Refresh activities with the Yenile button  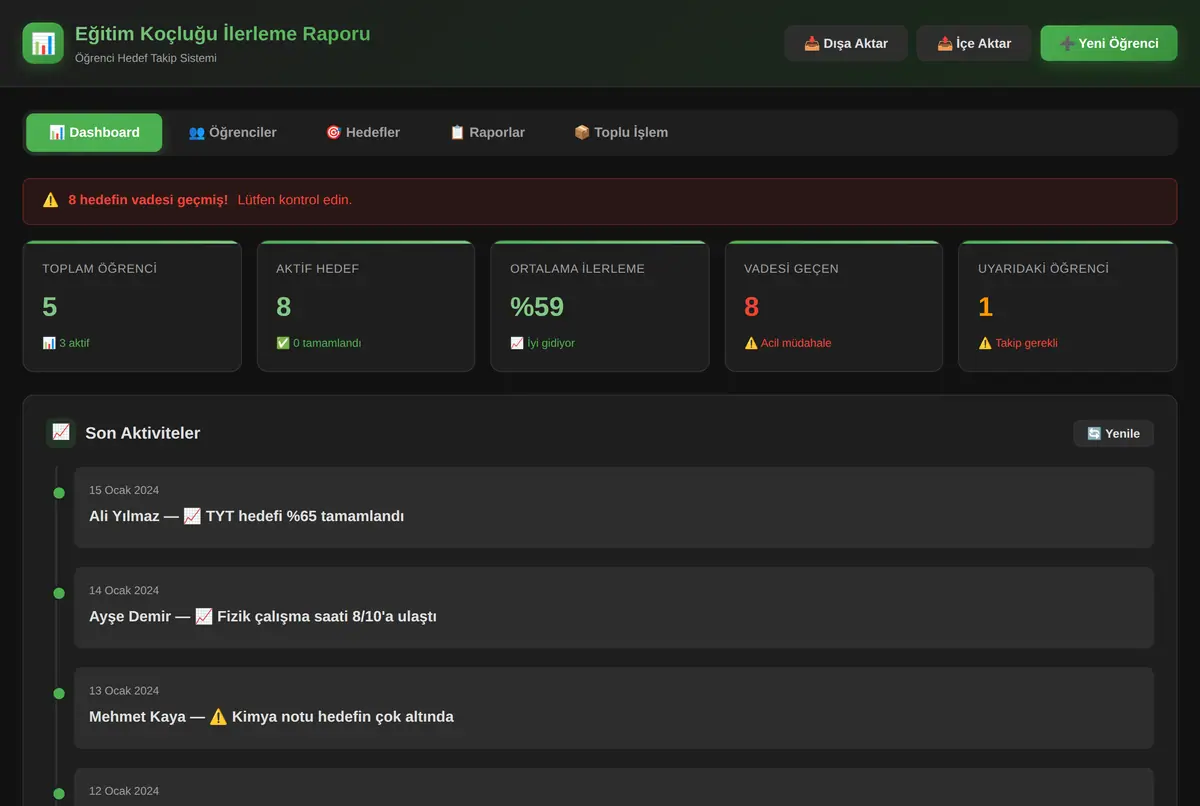[x=1114, y=433]
